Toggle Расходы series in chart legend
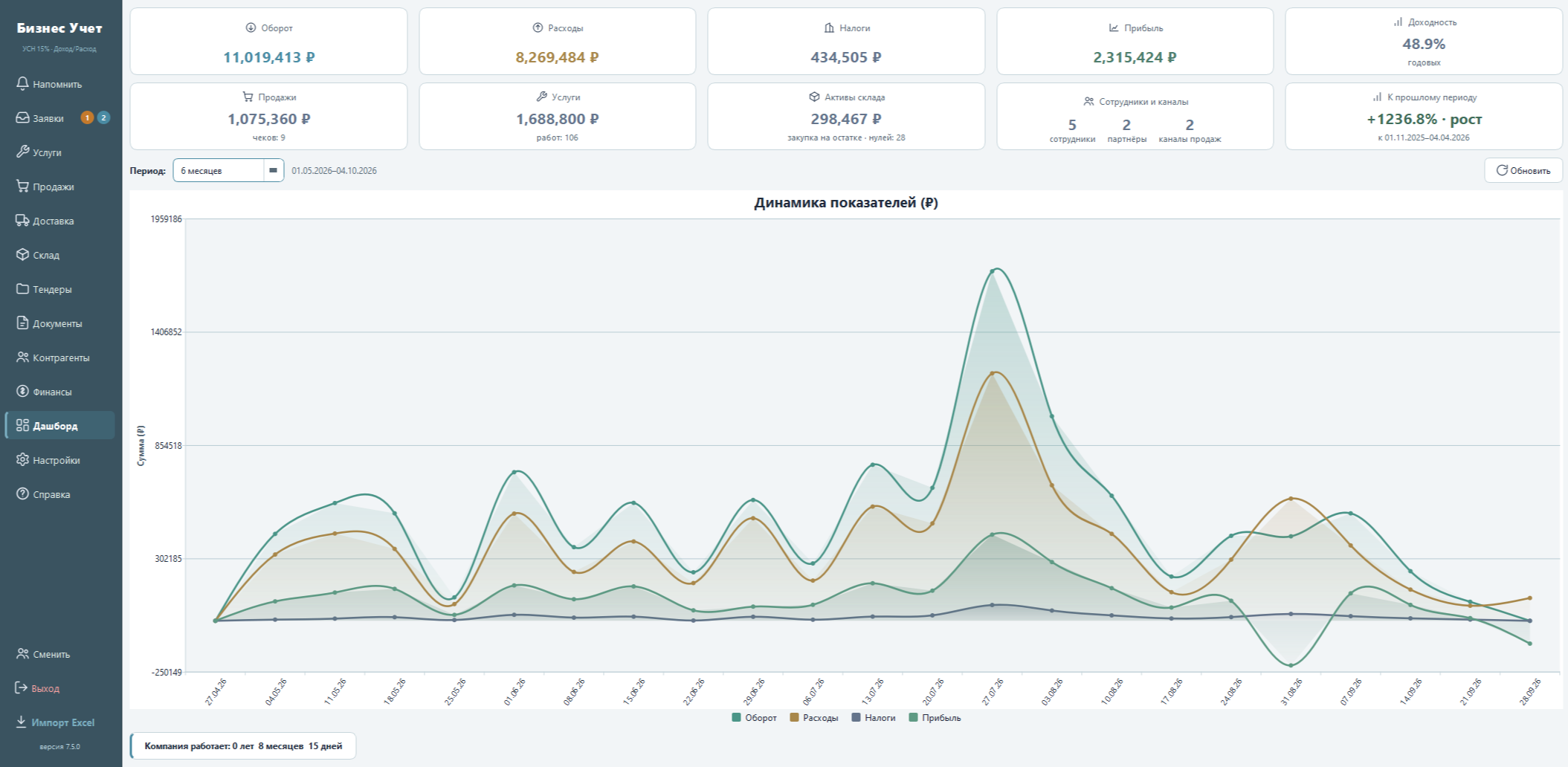The image size is (1568, 767). click(814, 718)
